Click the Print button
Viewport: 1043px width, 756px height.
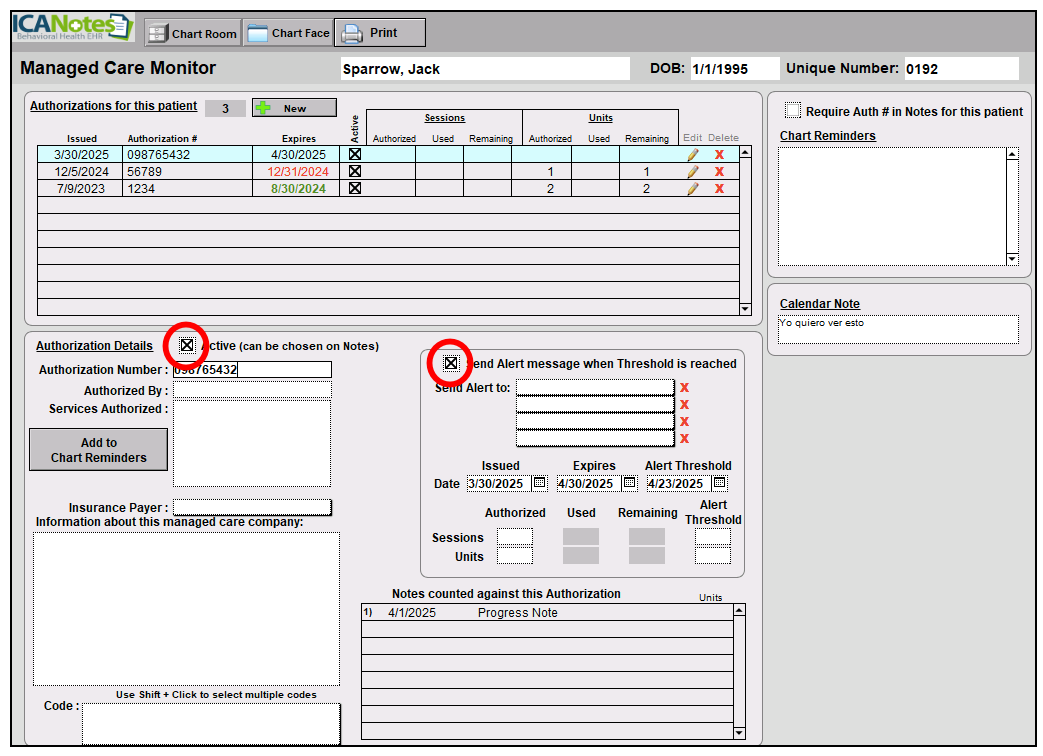[379, 33]
